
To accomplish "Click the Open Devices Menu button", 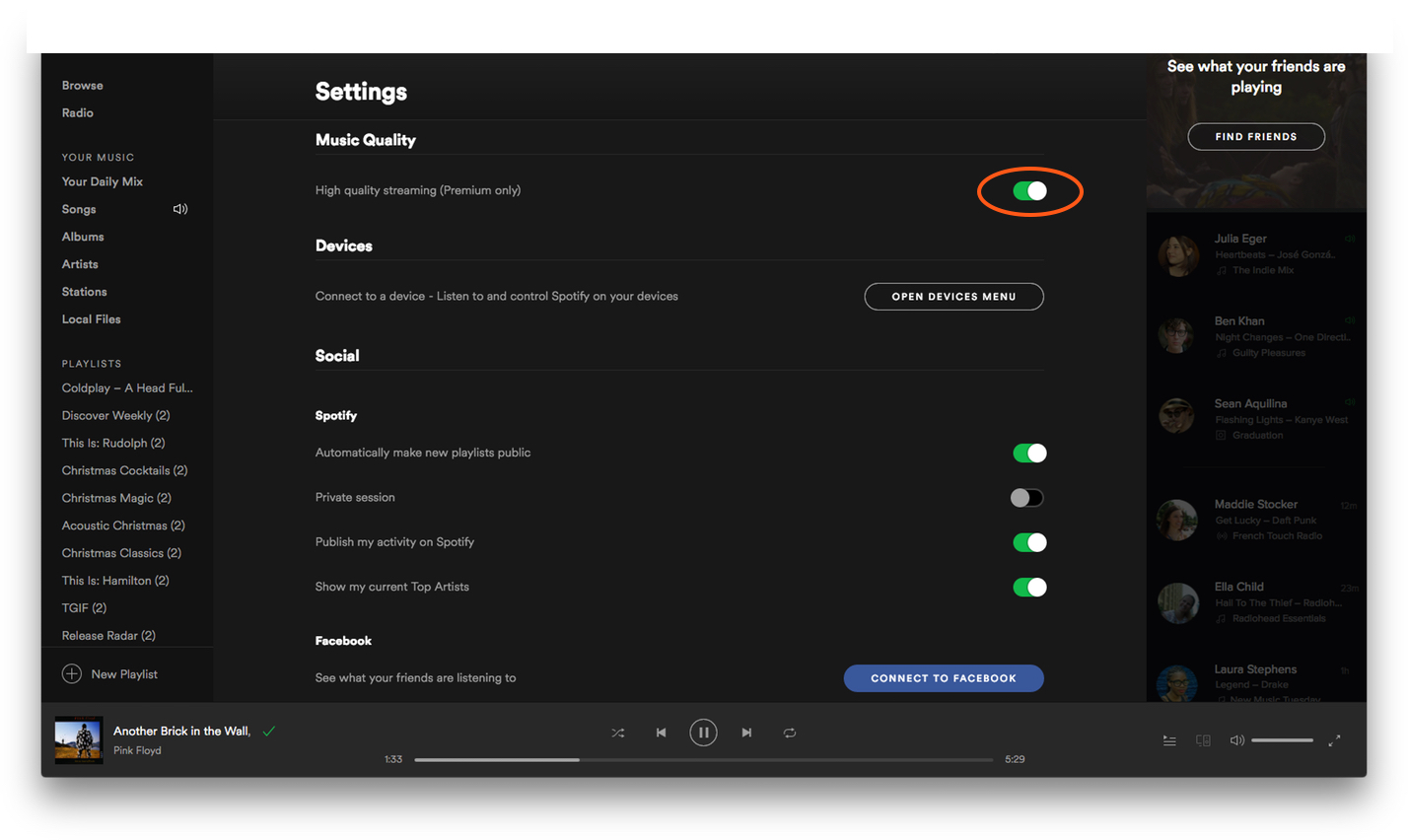I will pyautogui.click(x=953, y=297).
